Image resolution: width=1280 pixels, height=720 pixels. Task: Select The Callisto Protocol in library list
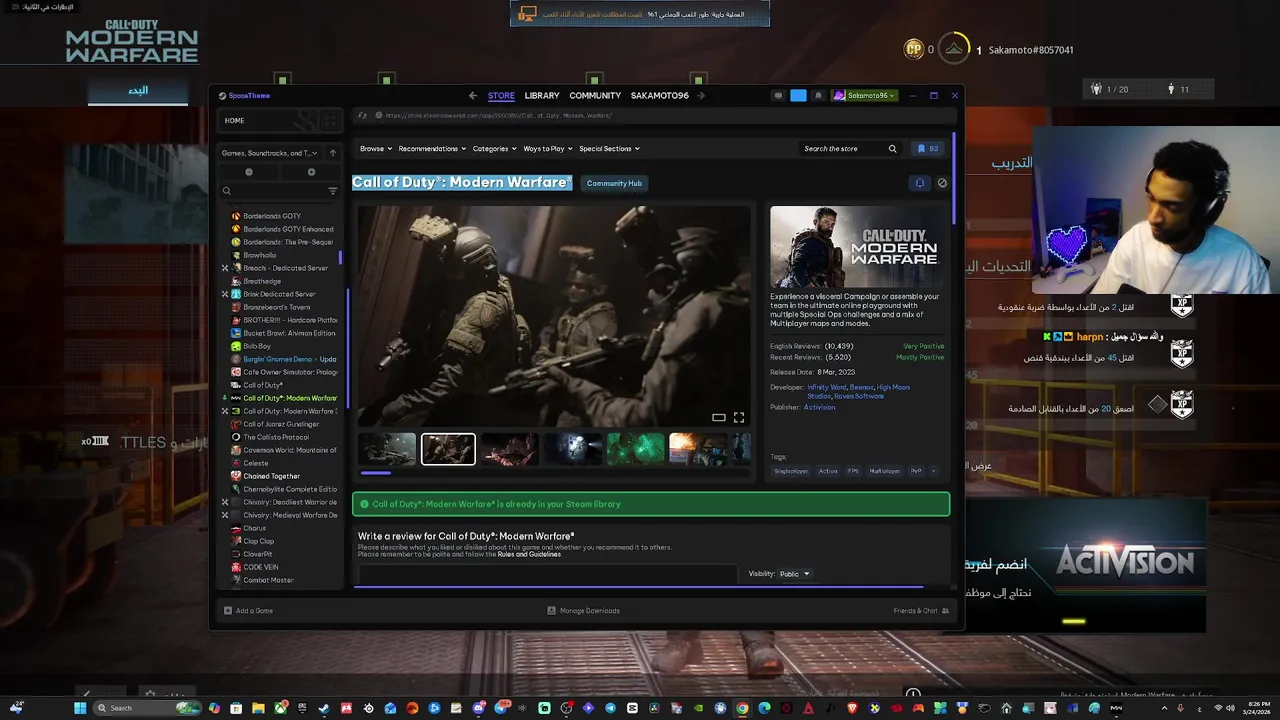click(x=276, y=437)
